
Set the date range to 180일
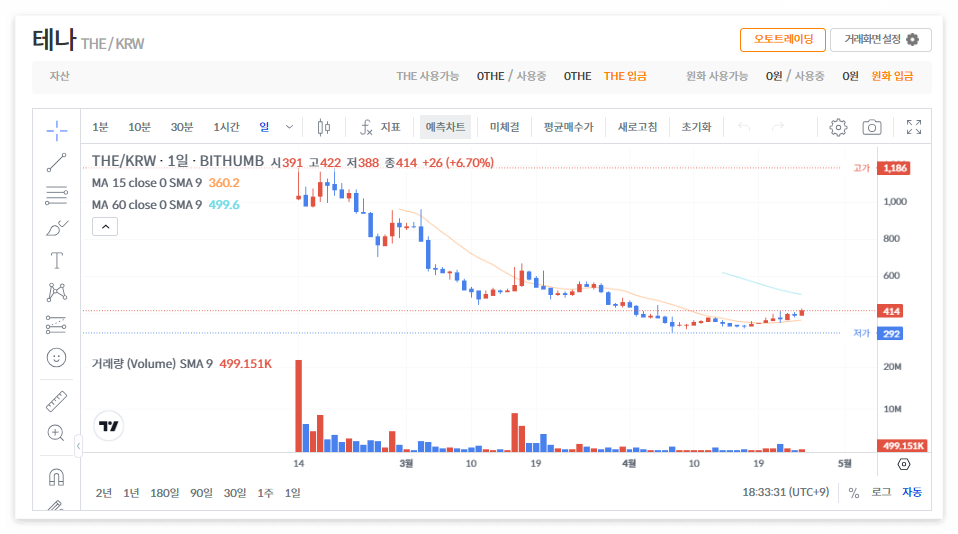click(165, 493)
